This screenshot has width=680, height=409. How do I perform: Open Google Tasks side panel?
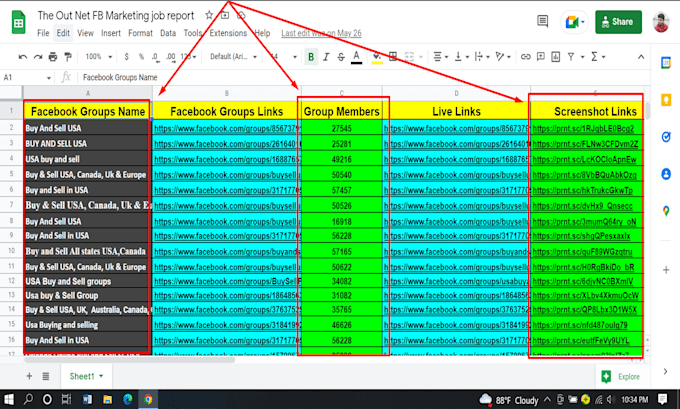pos(666,137)
